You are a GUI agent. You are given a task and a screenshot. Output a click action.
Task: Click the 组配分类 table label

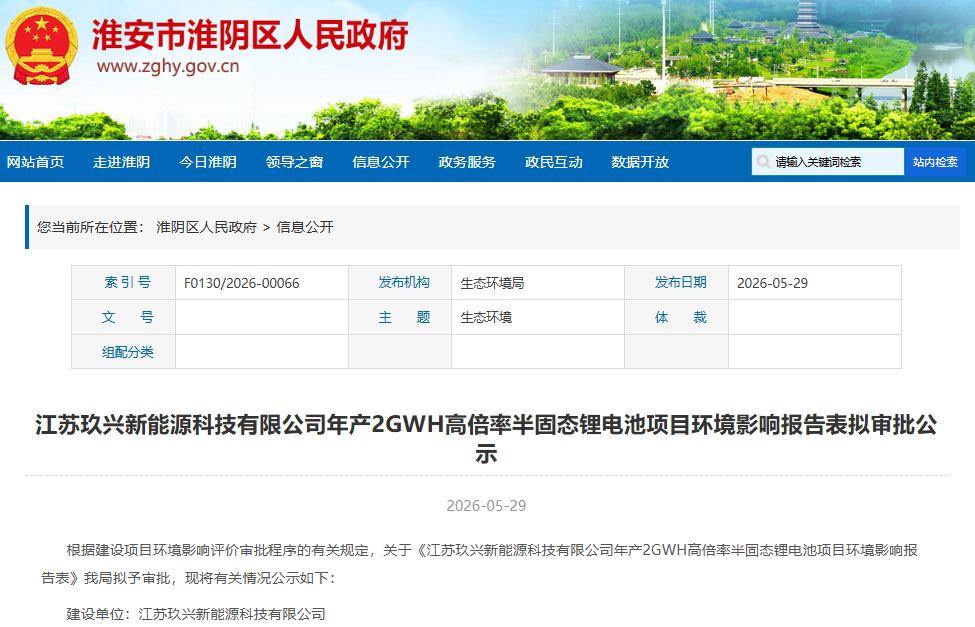127,352
